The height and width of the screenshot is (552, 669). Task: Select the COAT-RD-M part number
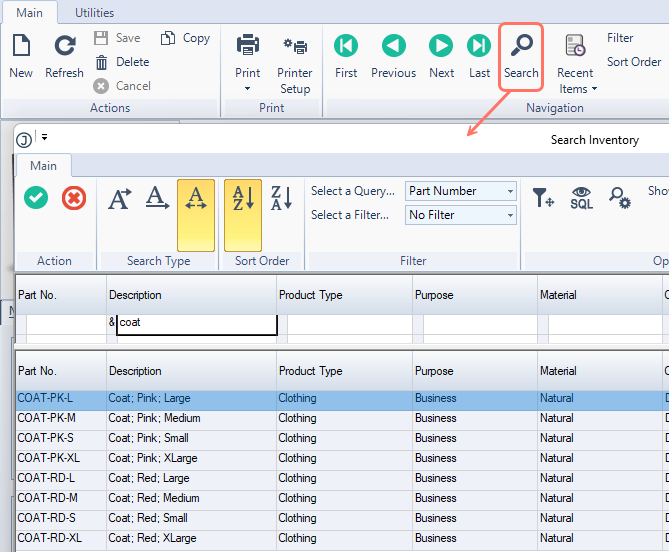pos(47,498)
